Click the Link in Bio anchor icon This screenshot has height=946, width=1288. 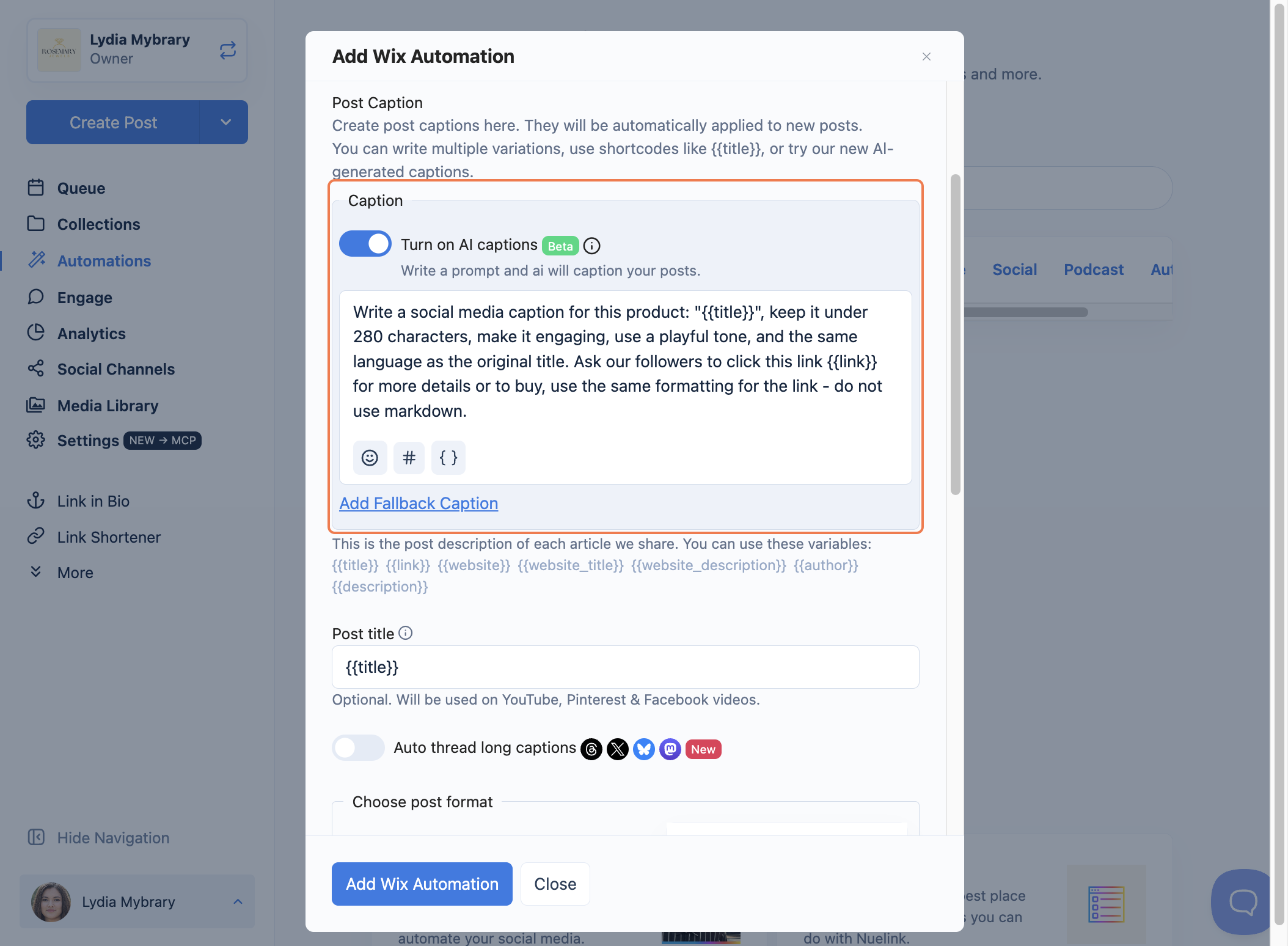point(36,501)
